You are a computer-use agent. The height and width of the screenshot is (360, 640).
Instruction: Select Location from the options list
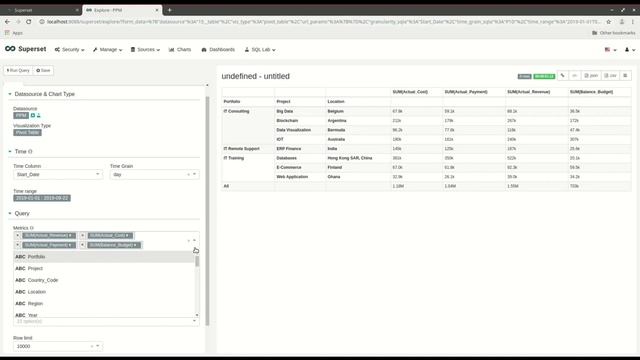[x=104, y=292]
